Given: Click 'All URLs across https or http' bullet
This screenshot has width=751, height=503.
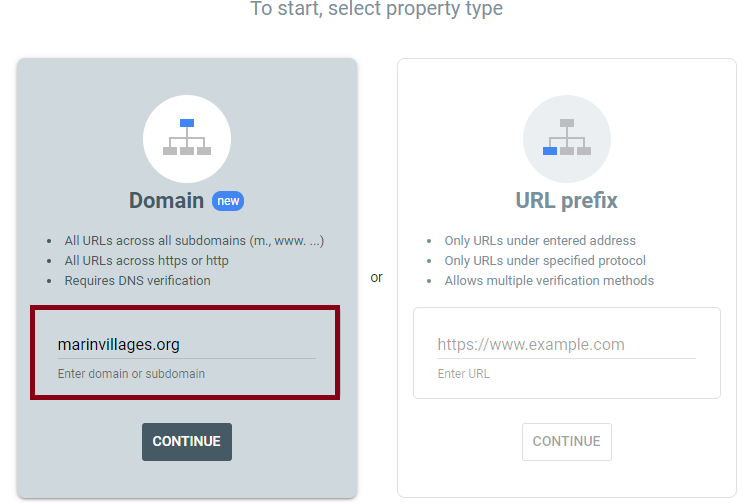Looking at the screenshot, I should (147, 261).
